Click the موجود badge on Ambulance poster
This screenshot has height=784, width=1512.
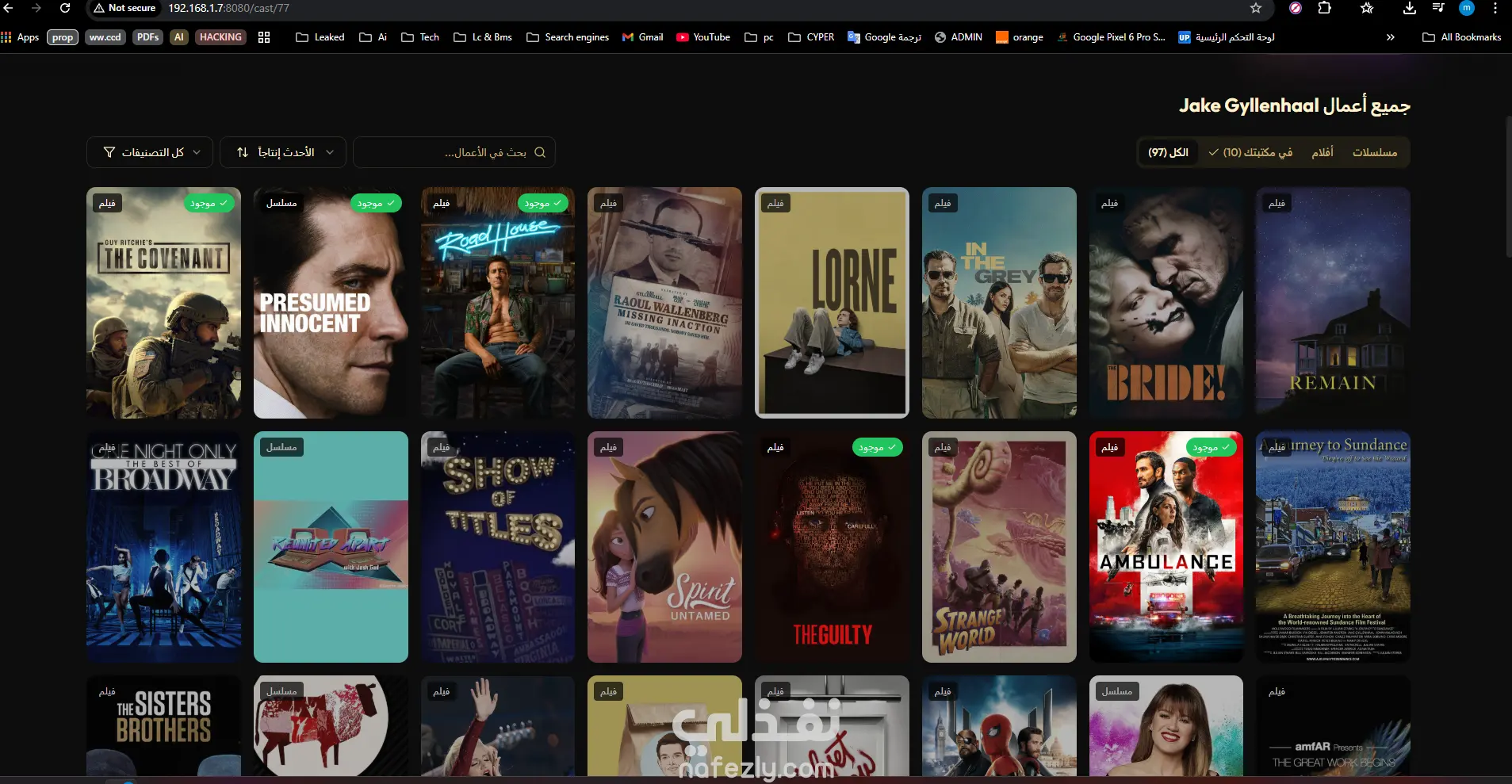[x=1211, y=448]
